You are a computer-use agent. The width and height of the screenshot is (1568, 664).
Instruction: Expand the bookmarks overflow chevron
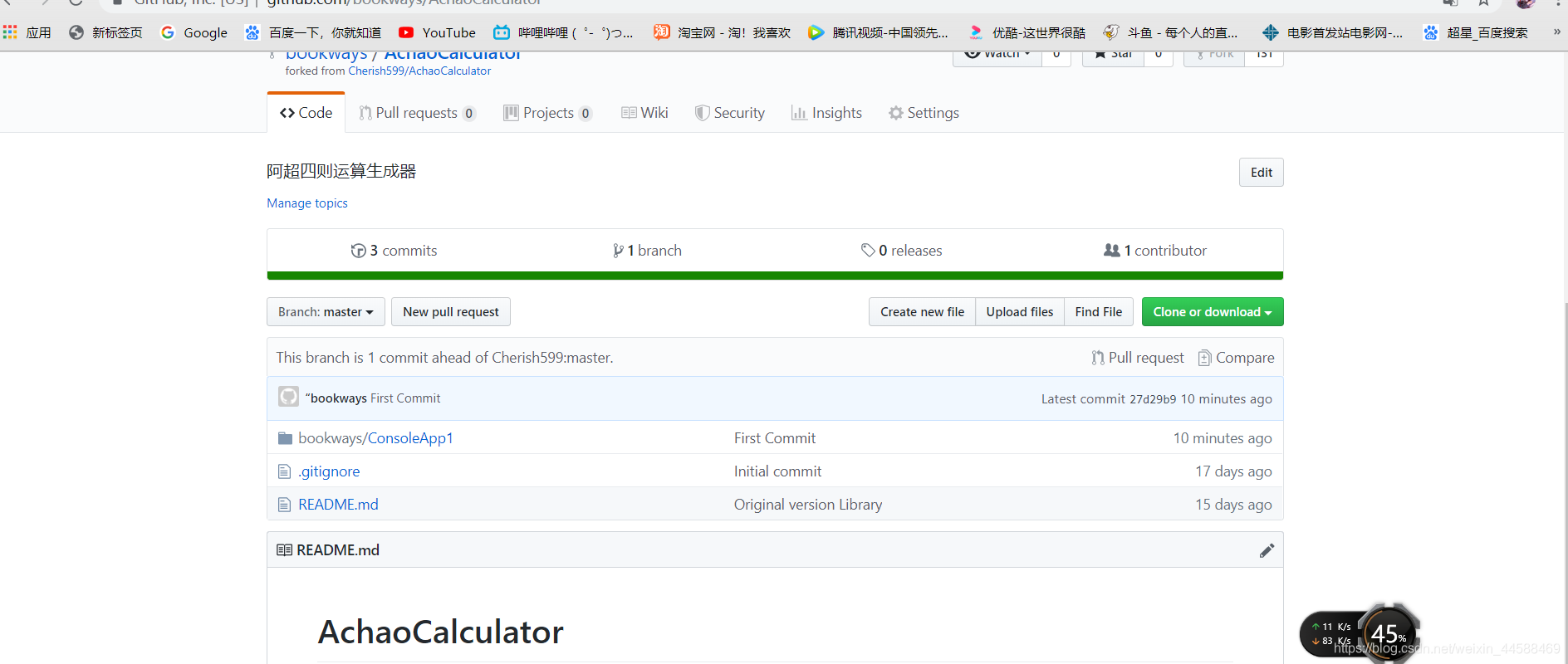coord(1556,32)
